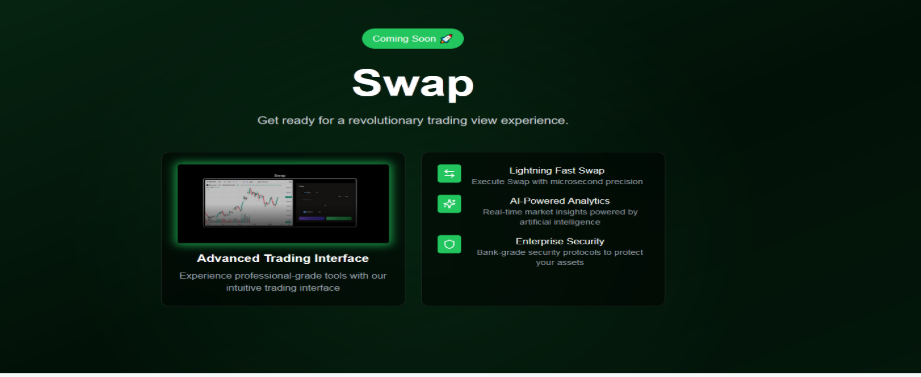Click 'Real-time market insights' description
The height and width of the screenshot is (377, 921).
tap(560, 217)
